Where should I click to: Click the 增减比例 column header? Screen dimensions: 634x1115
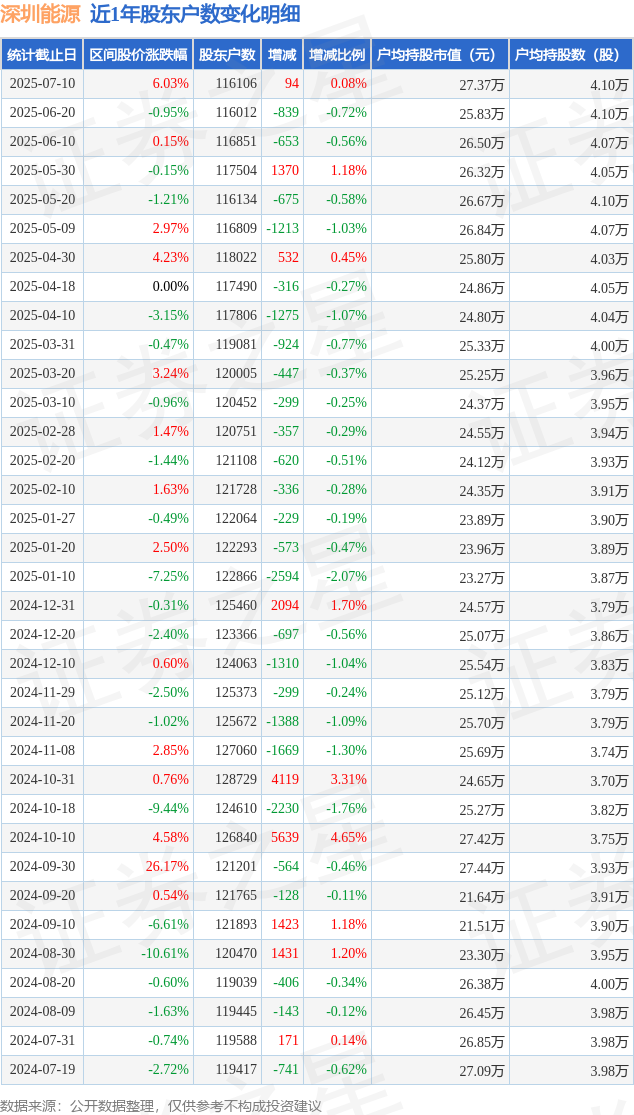coord(336,55)
